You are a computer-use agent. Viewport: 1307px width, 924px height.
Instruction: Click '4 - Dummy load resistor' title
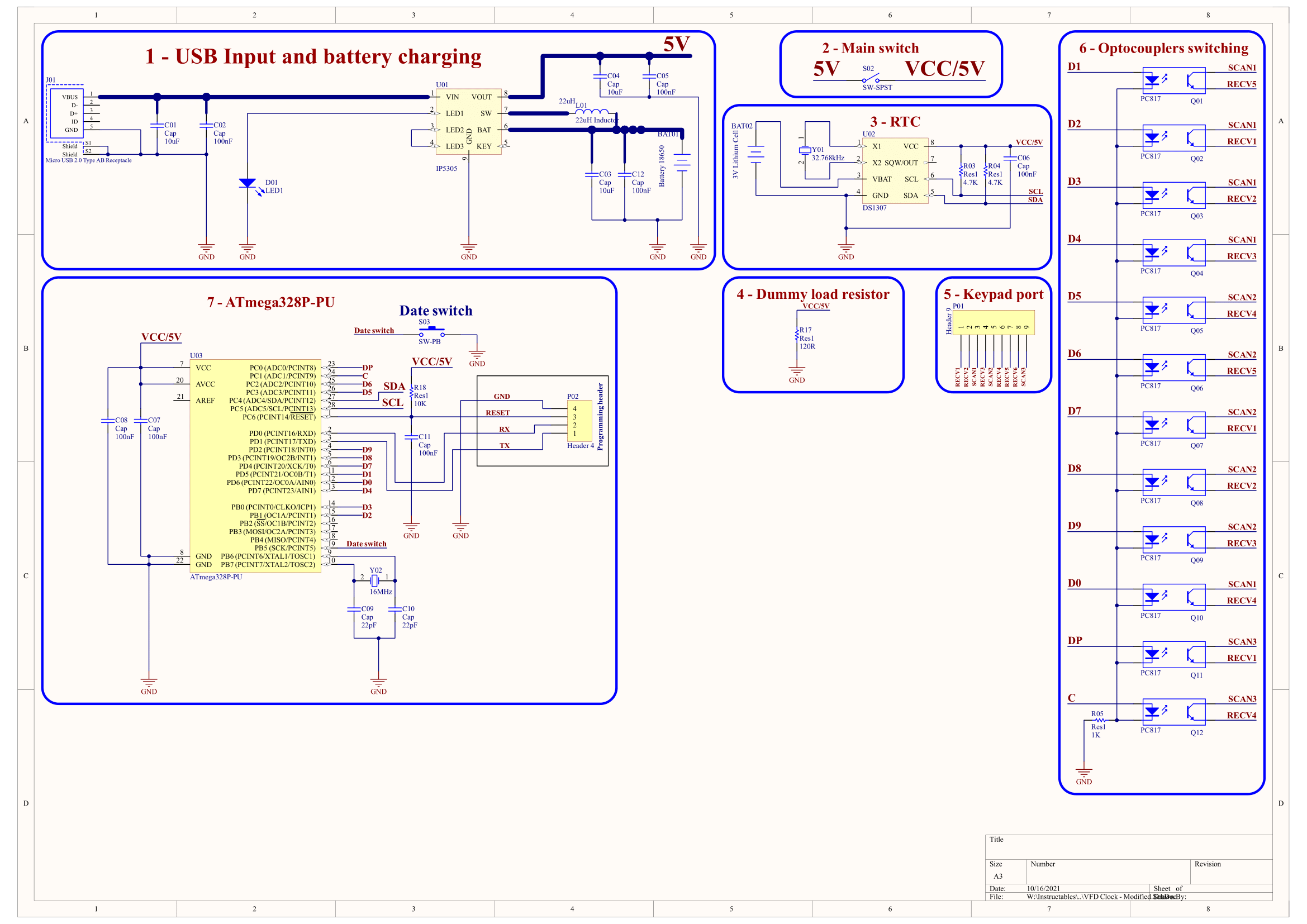[x=813, y=294]
